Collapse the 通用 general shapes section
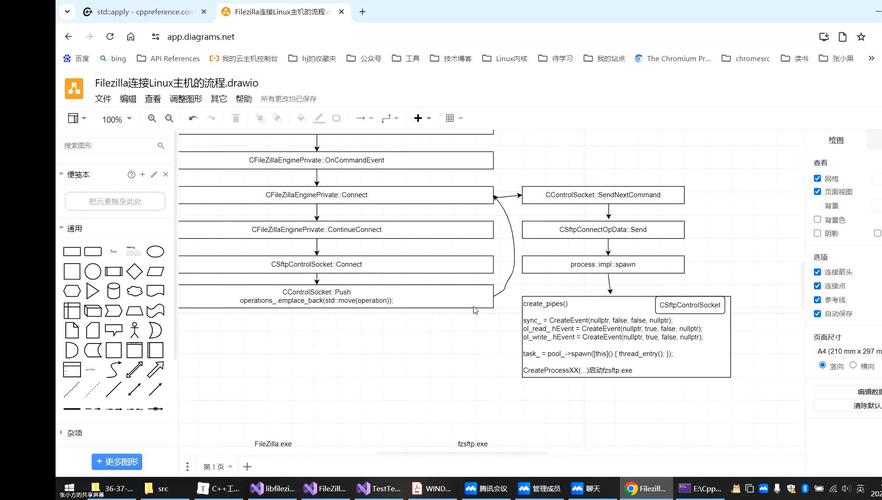 (x=74, y=228)
